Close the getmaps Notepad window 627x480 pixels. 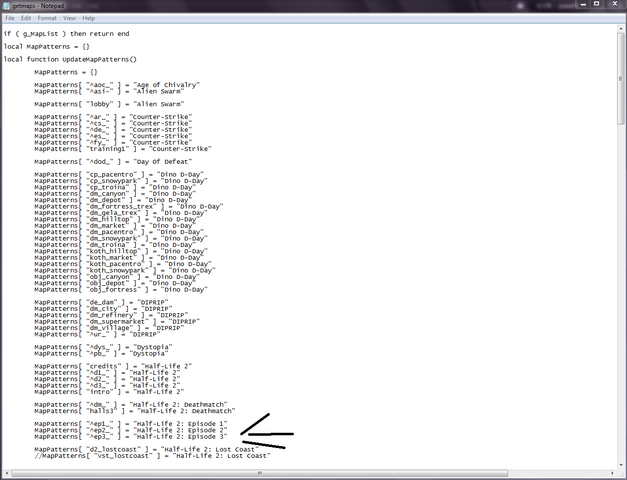[x=615, y=4]
